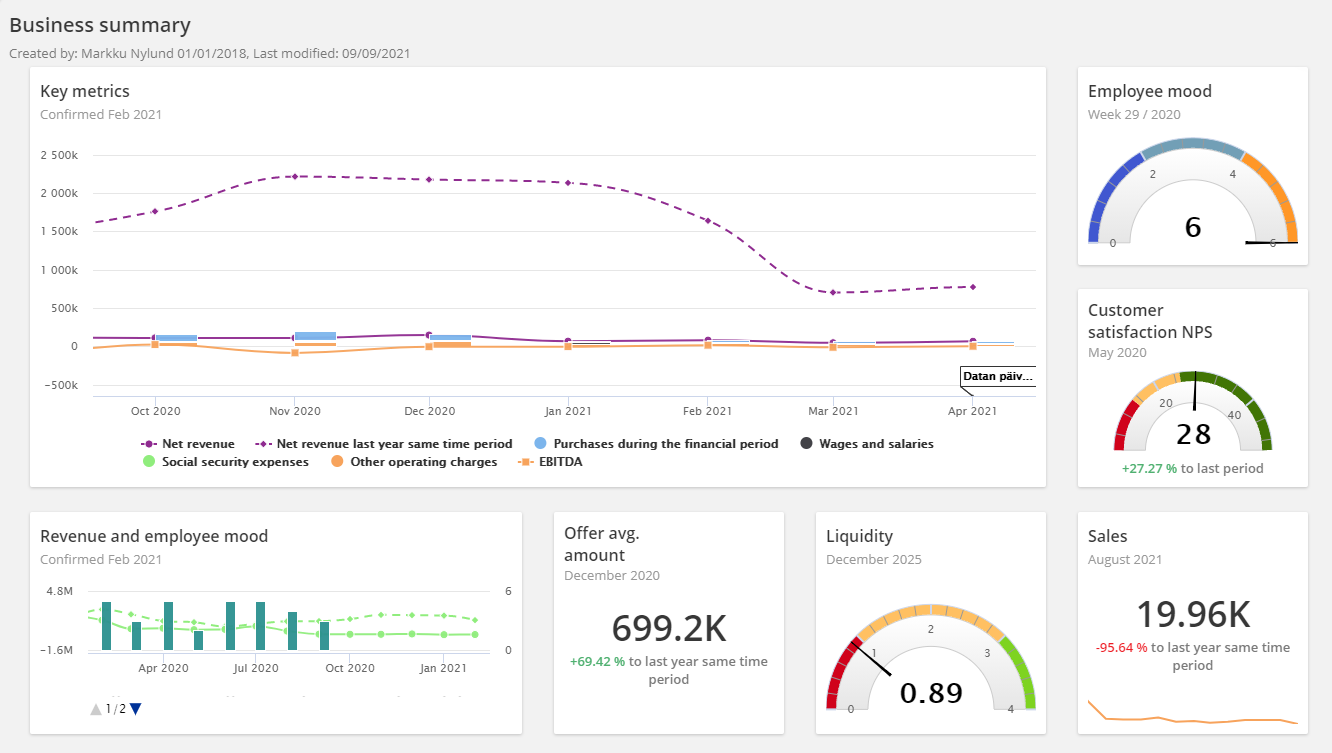The image size is (1332, 753).
Task: Click the Datan päiv... chart annotation label
Action: click(997, 376)
